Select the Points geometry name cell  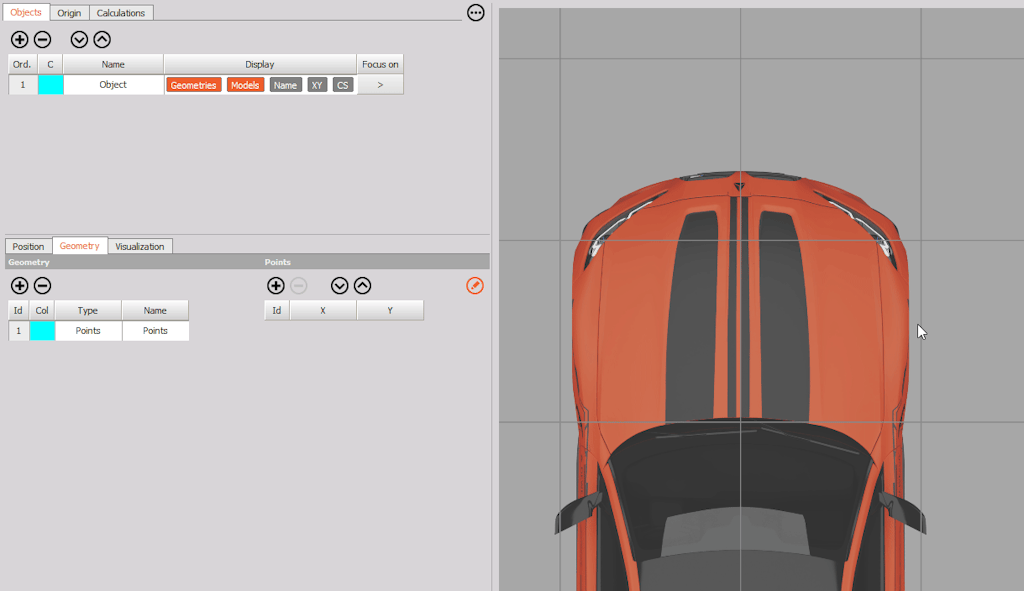[x=155, y=330]
